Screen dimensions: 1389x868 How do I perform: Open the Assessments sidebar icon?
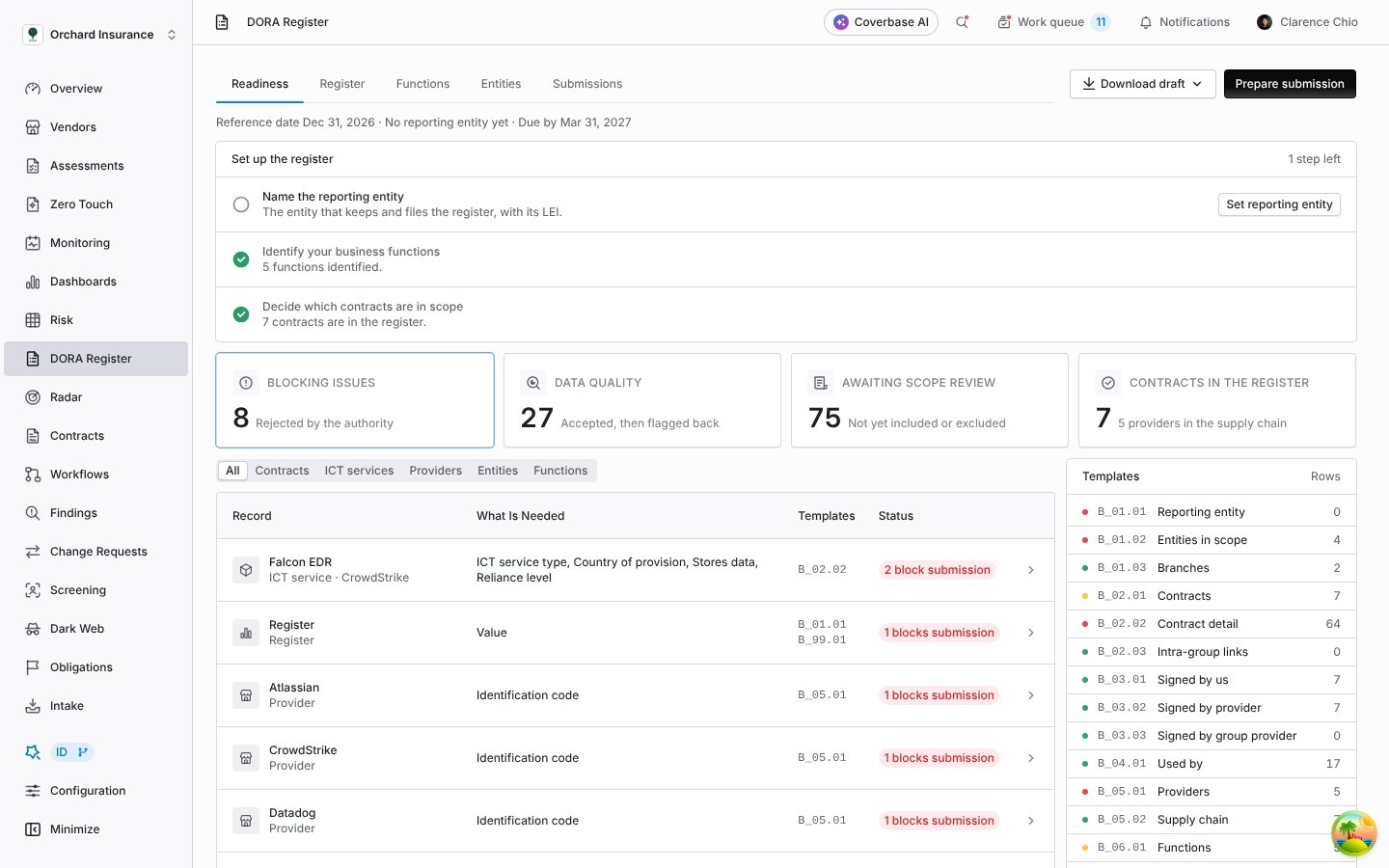click(x=33, y=166)
